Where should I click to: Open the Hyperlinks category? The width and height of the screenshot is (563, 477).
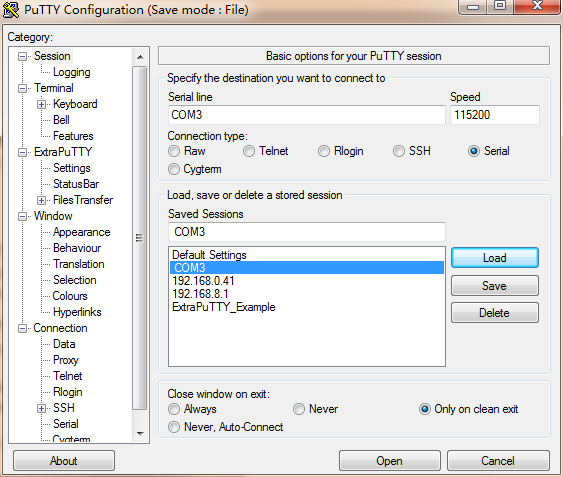pyautogui.click(x=77, y=312)
